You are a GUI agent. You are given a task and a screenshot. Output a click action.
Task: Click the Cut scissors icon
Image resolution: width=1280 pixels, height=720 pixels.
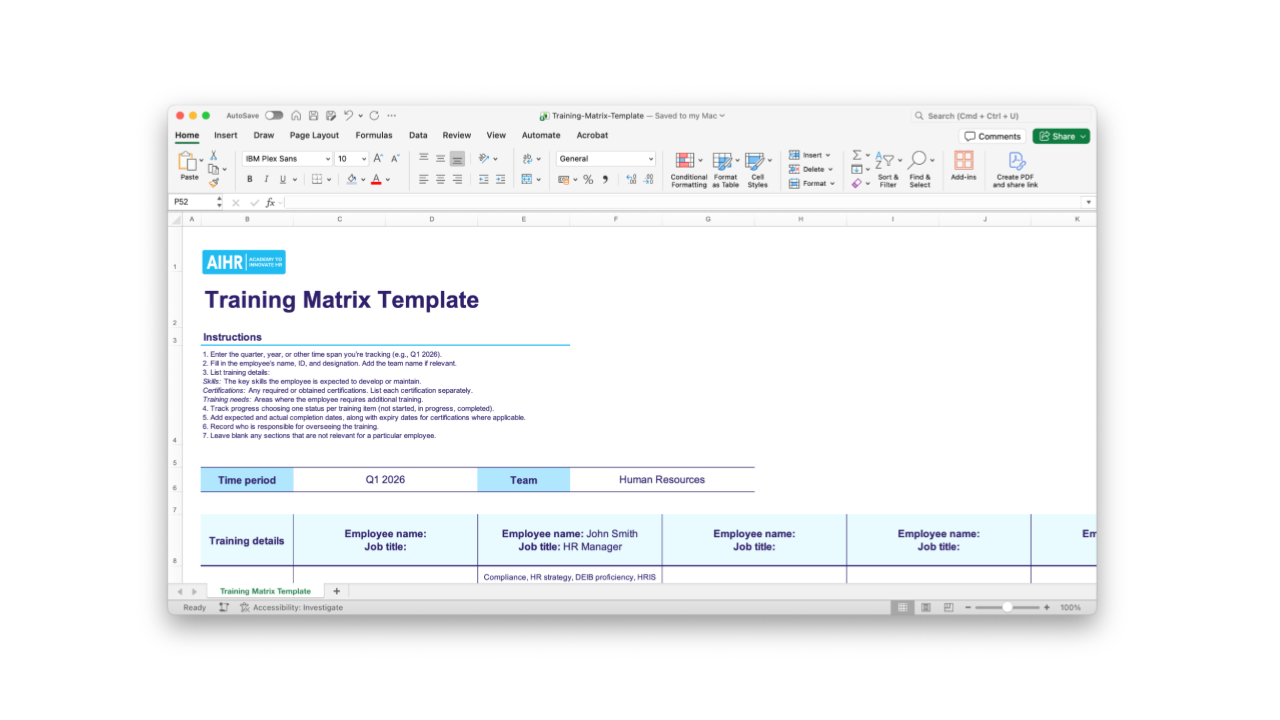point(213,156)
